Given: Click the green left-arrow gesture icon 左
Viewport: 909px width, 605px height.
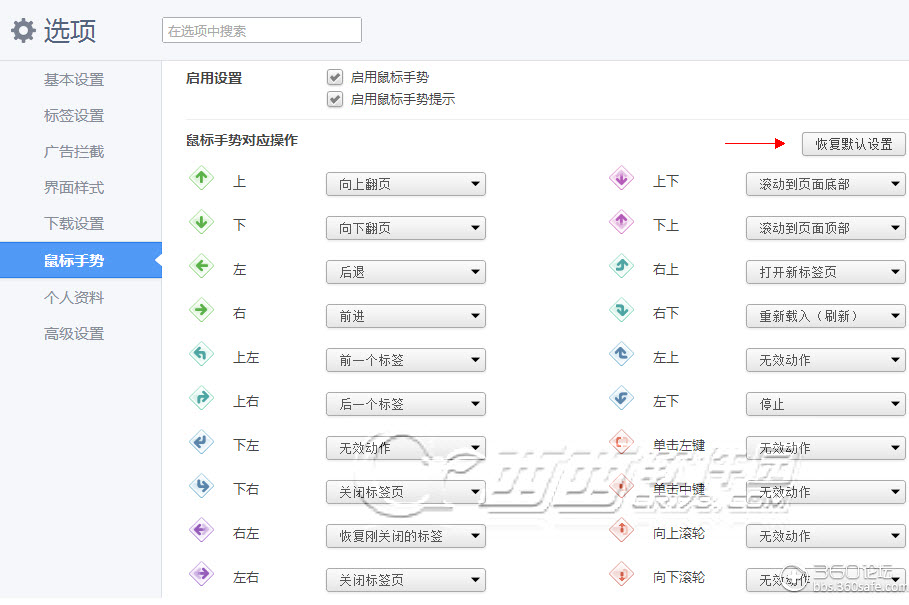Looking at the screenshot, I should pyautogui.click(x=202, y=266).
